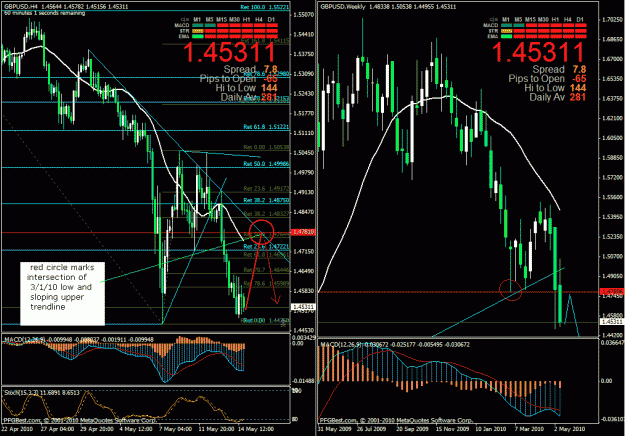Select the 'Ret 23.6 1.49172' Fibonacci label
This screenshot has height=436, width=625.
(266, 189)
